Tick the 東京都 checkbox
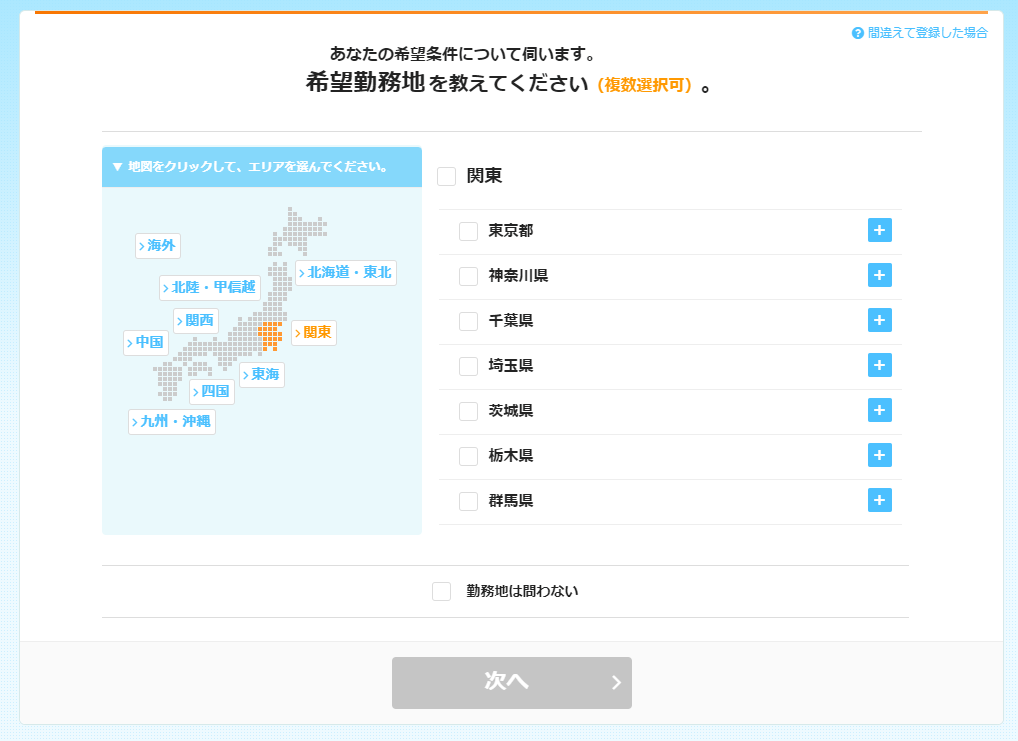Screen dimensions: 1018x741 [468, 231]
